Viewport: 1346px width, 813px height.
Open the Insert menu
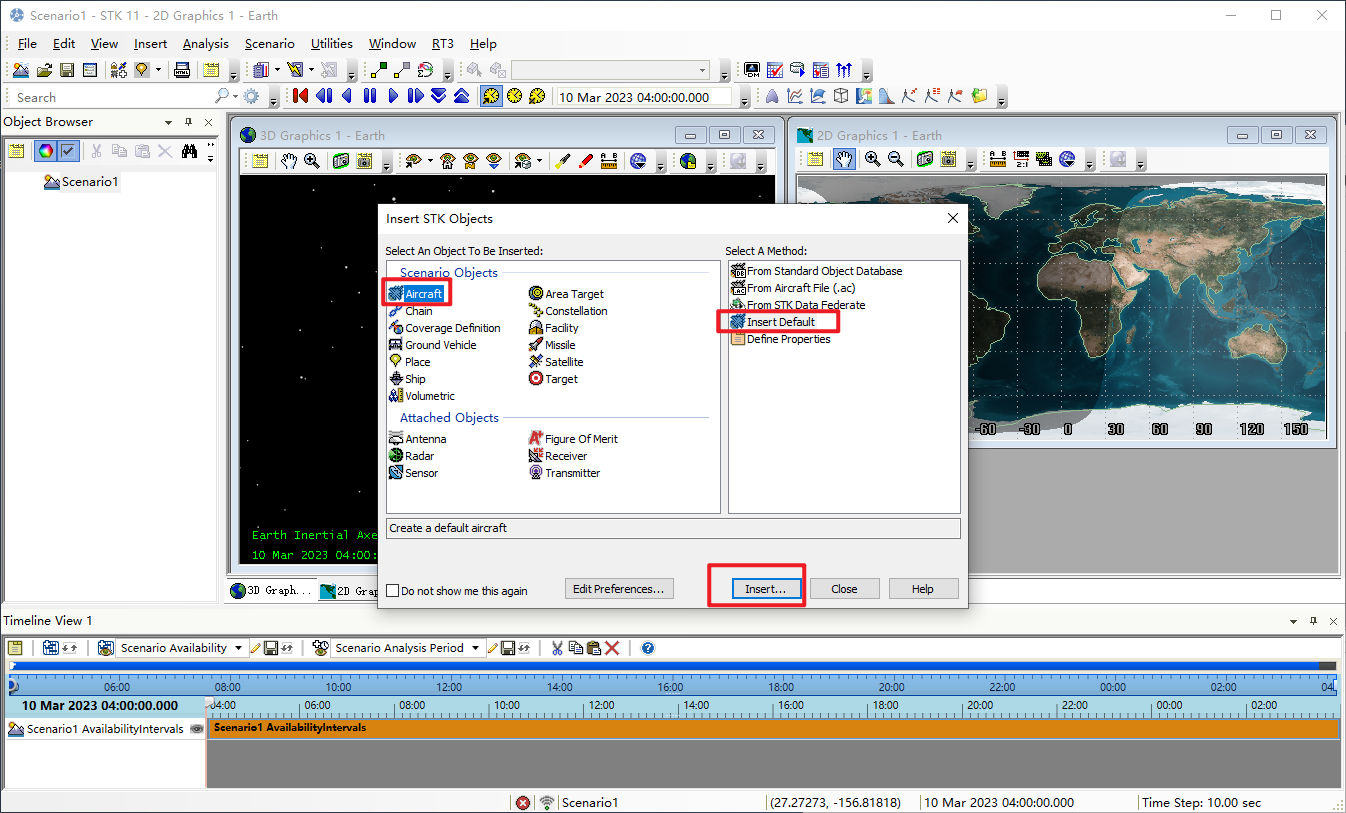[x=150, y=44]
